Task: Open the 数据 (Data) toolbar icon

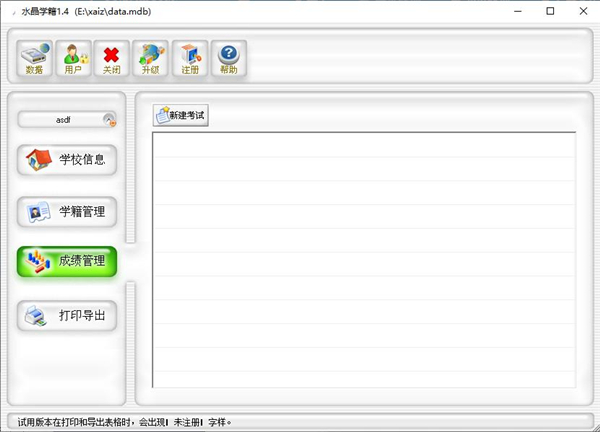Action: click(x=34, y=59)
